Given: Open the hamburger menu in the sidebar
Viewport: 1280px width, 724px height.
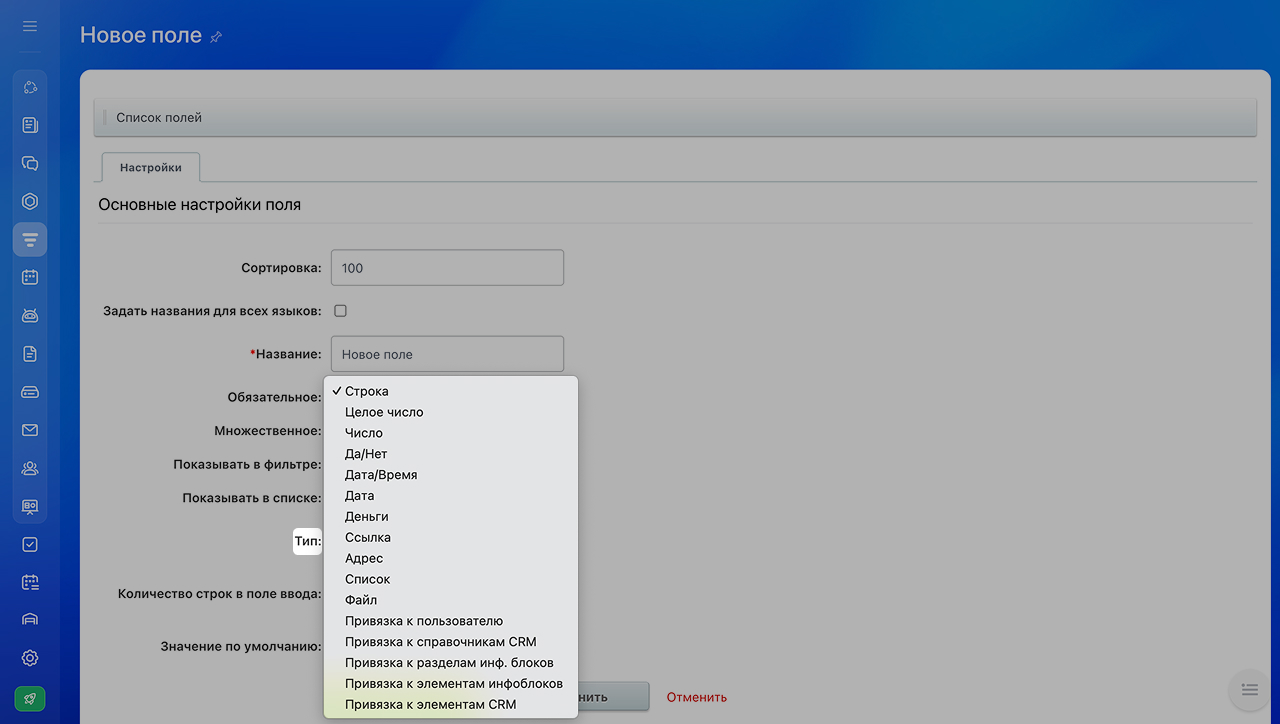Looking at the screenshot, I should pyautogui.click(x=30, y=26).
